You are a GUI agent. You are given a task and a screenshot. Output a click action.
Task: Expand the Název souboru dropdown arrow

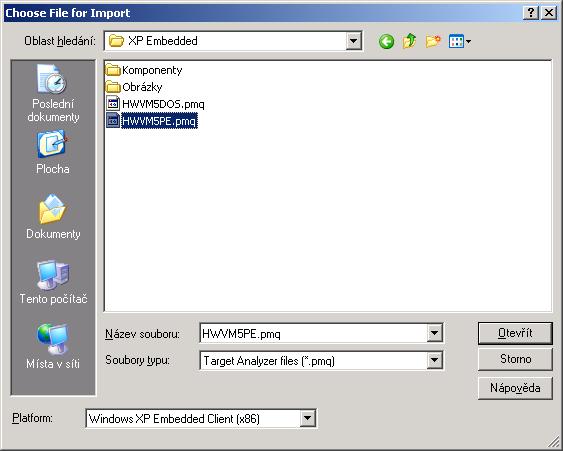point(434,333)
